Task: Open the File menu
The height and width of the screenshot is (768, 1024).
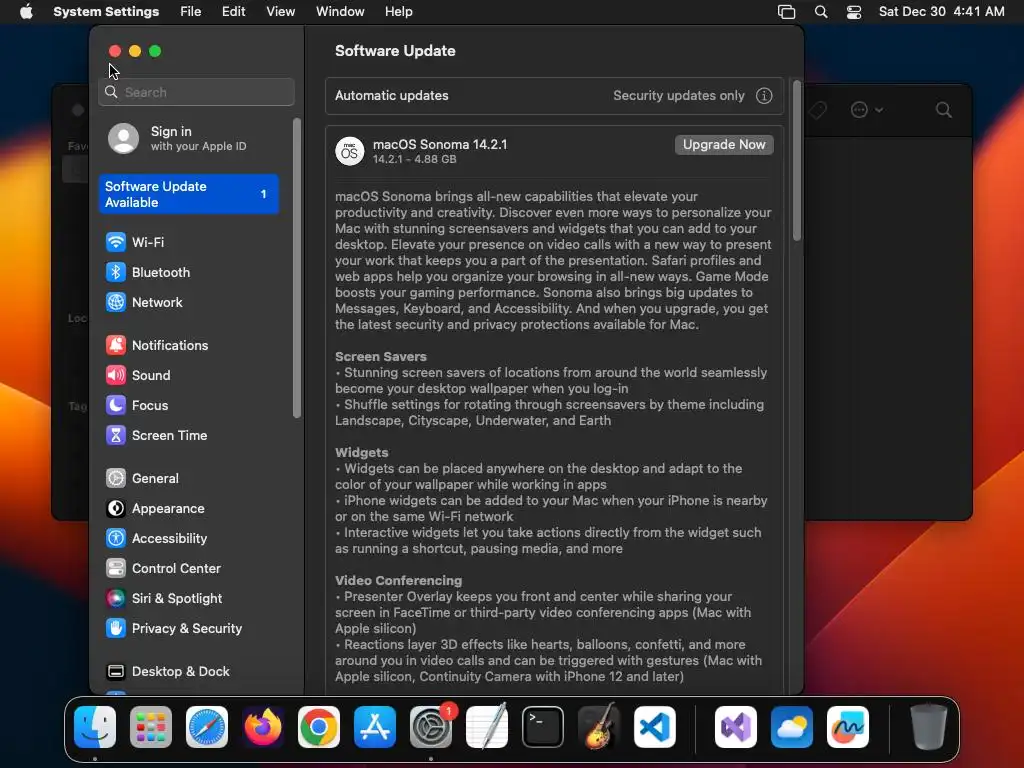Action: (x=191, y=12)
